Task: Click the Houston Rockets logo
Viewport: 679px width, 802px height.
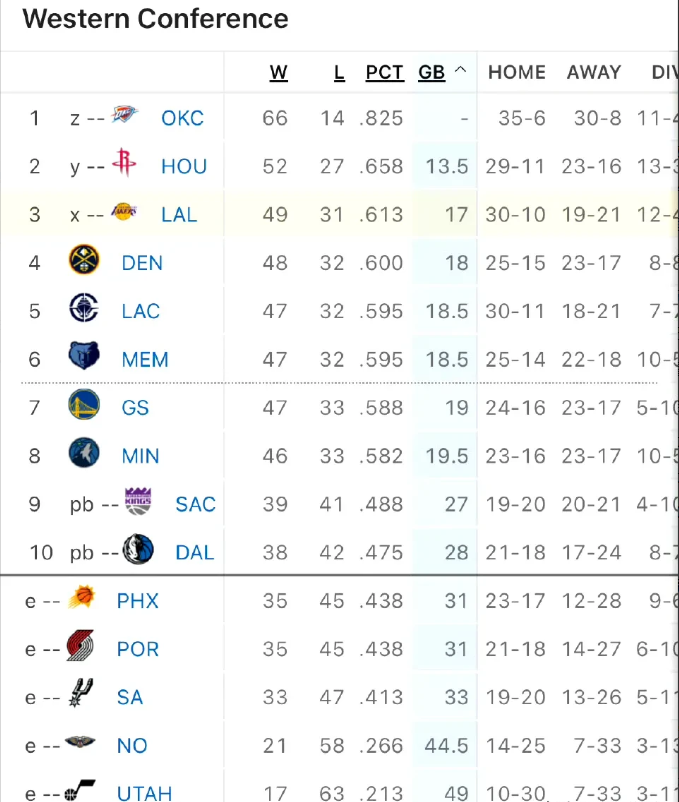Action: [124, 162]
